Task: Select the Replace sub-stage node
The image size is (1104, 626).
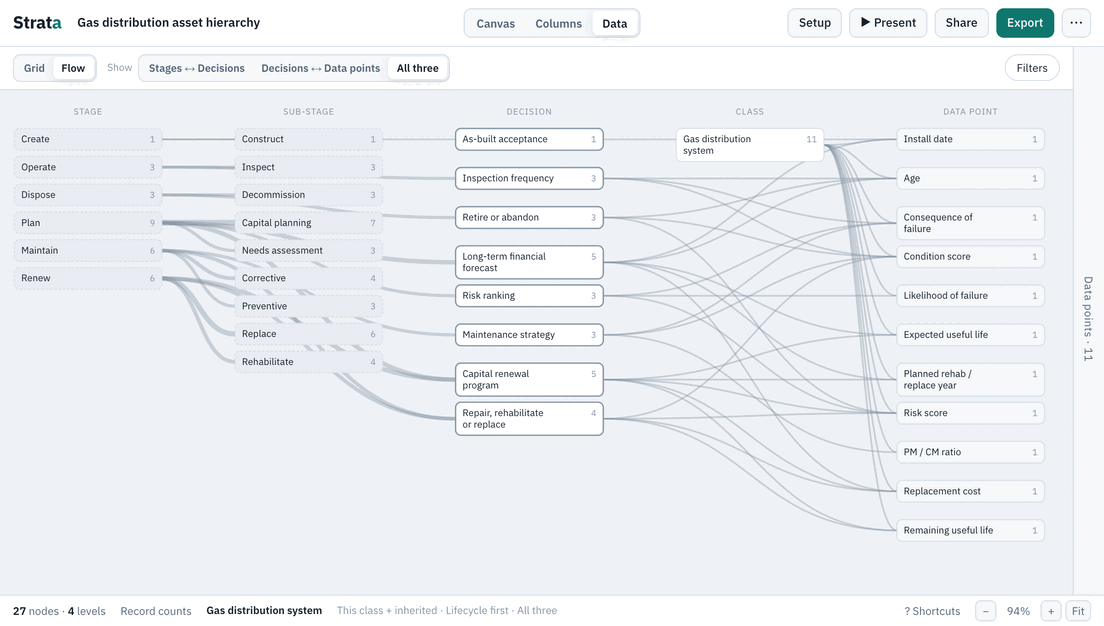Action: coord(308,334)
